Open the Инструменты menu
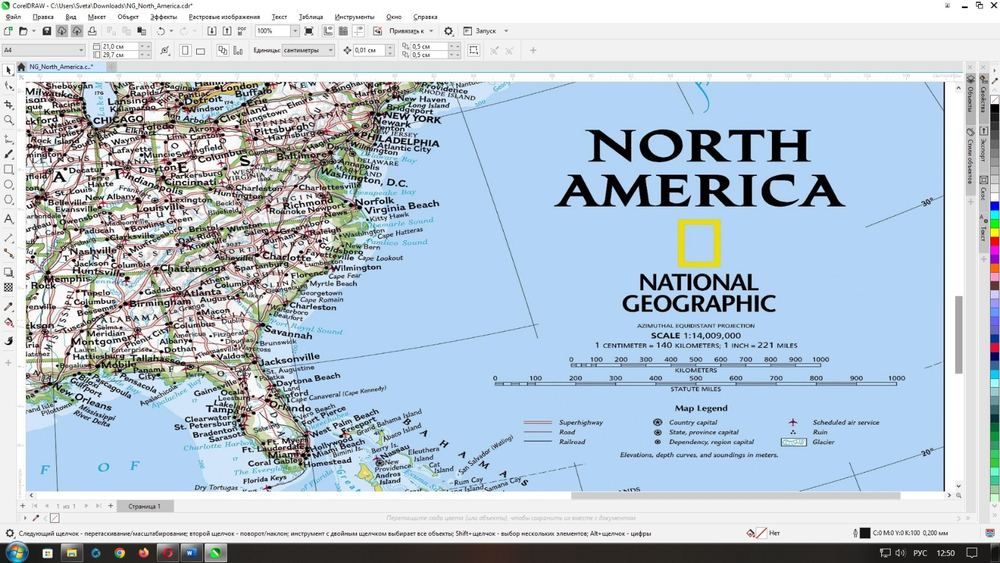 [355, 17]
